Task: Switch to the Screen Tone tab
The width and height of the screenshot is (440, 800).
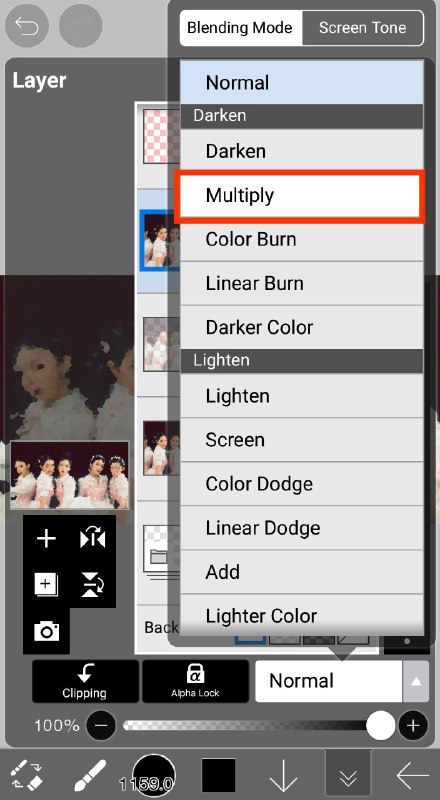Action: (362, 28)
